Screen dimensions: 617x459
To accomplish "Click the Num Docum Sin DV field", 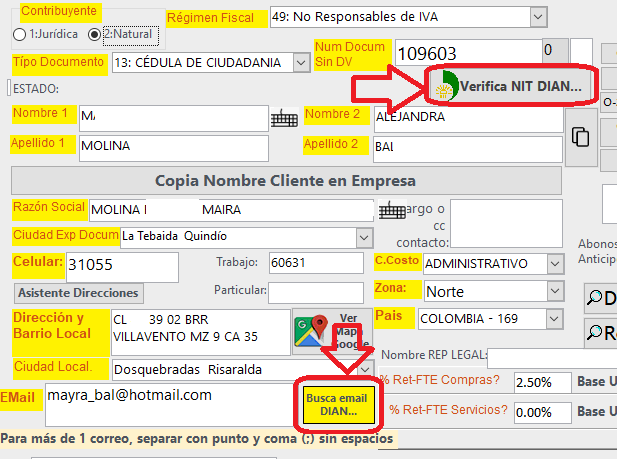I will tap(465, 54).
